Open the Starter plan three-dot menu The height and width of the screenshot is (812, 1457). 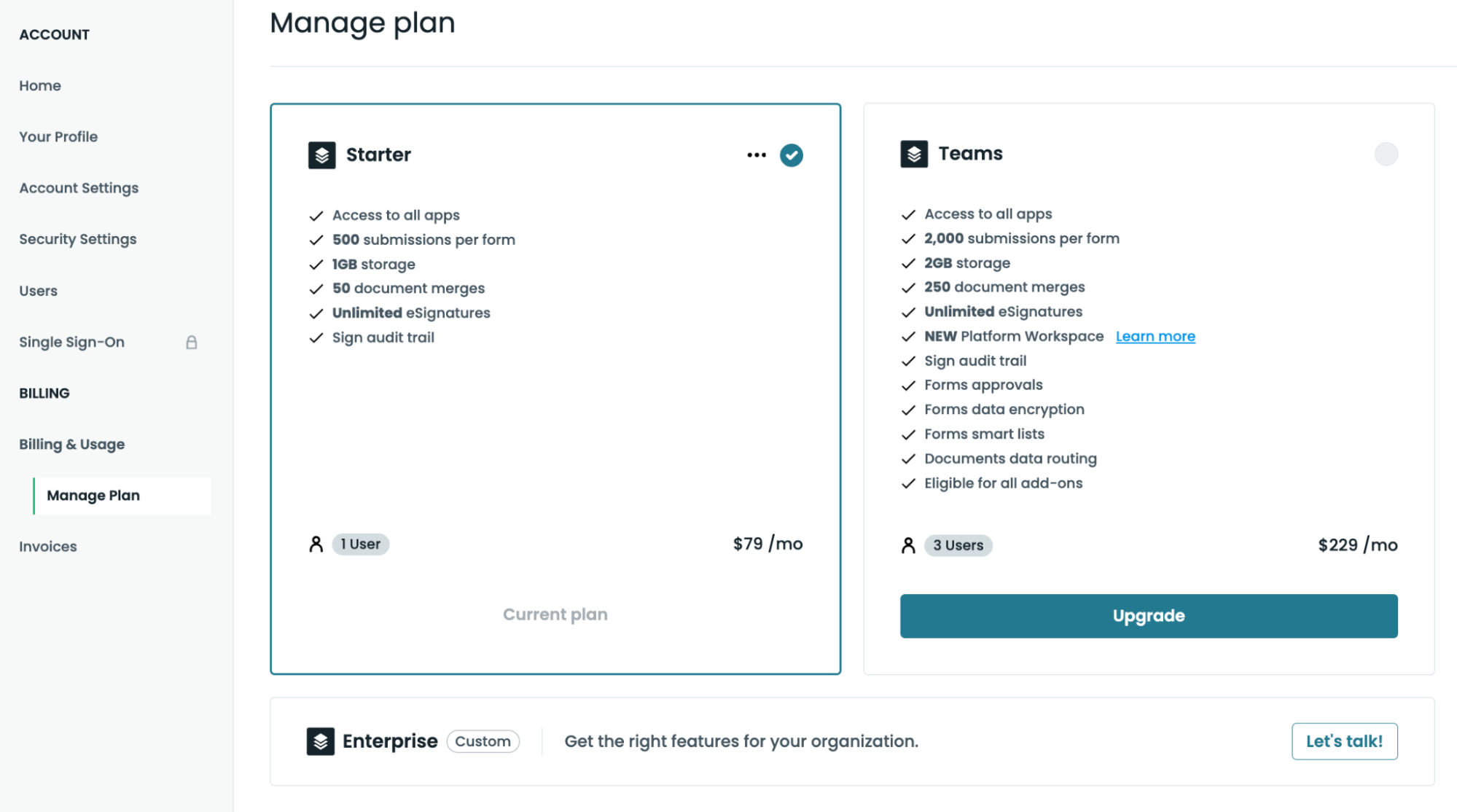tap(757, 155)
